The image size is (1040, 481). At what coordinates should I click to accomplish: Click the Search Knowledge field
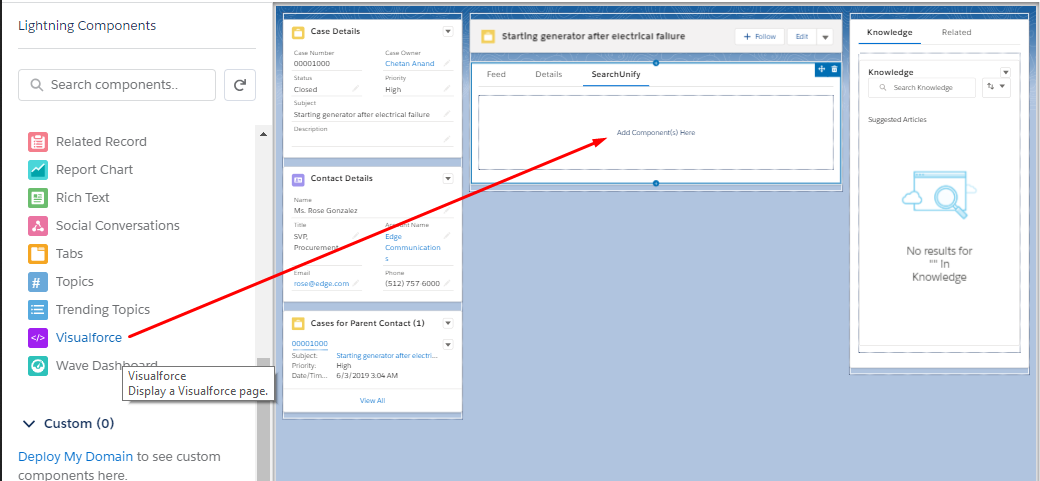click(922, 88)
